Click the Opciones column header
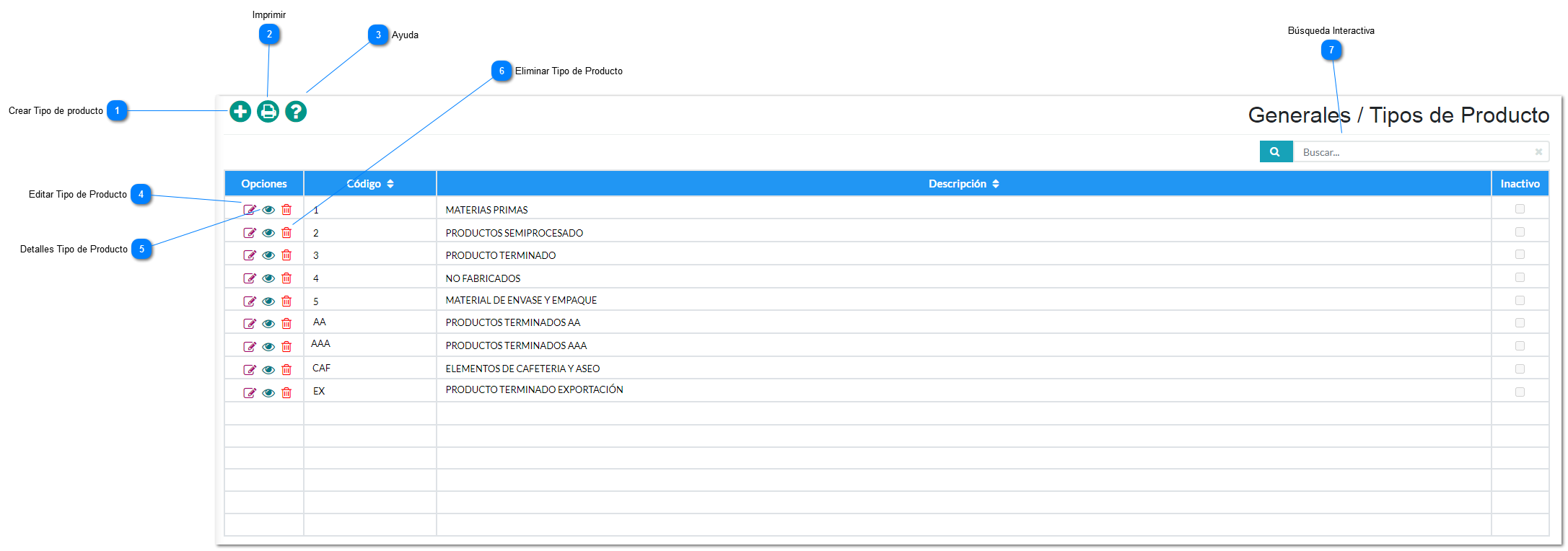 tap(264, 184)
